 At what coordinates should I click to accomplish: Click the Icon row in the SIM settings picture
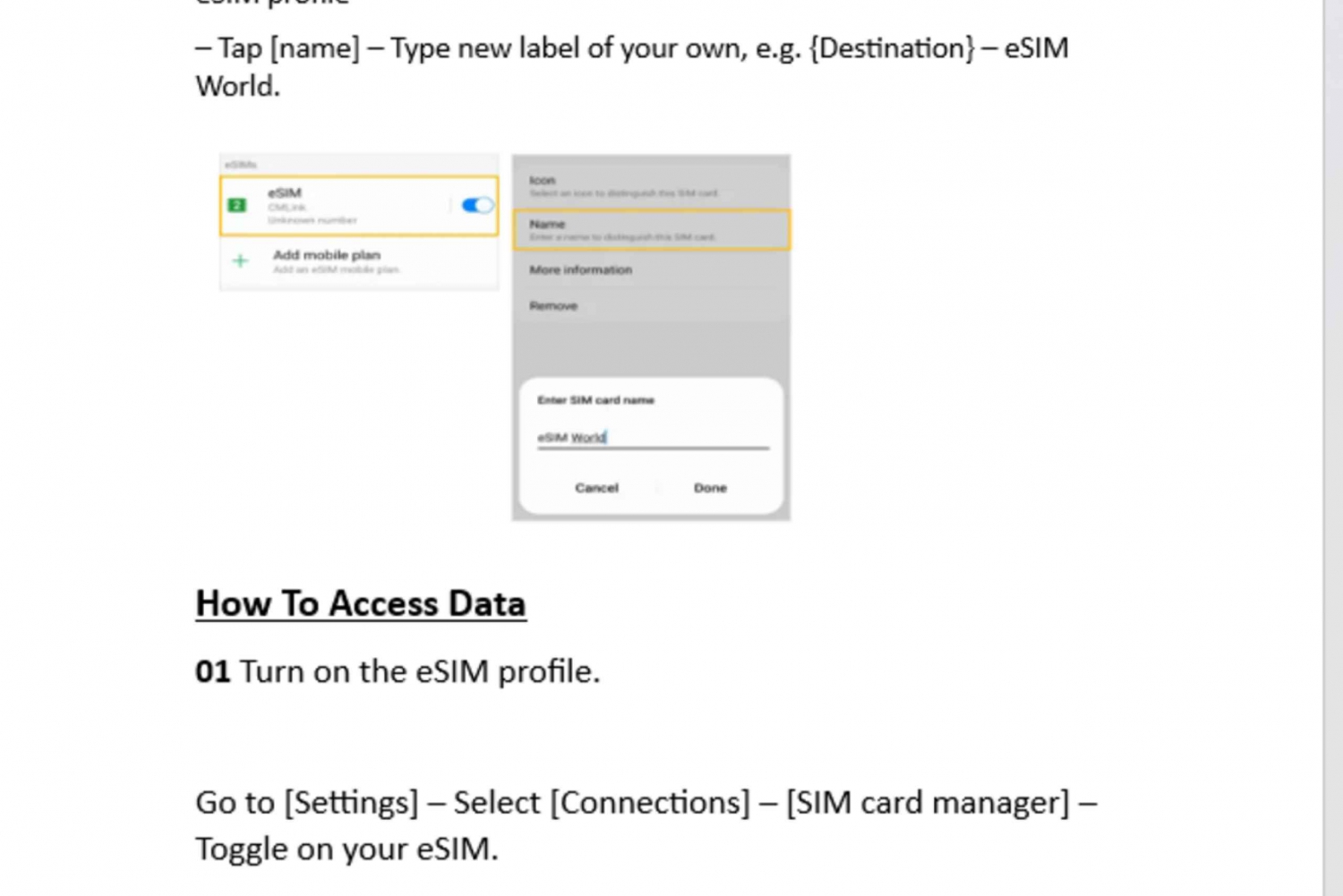coord(651,186)
